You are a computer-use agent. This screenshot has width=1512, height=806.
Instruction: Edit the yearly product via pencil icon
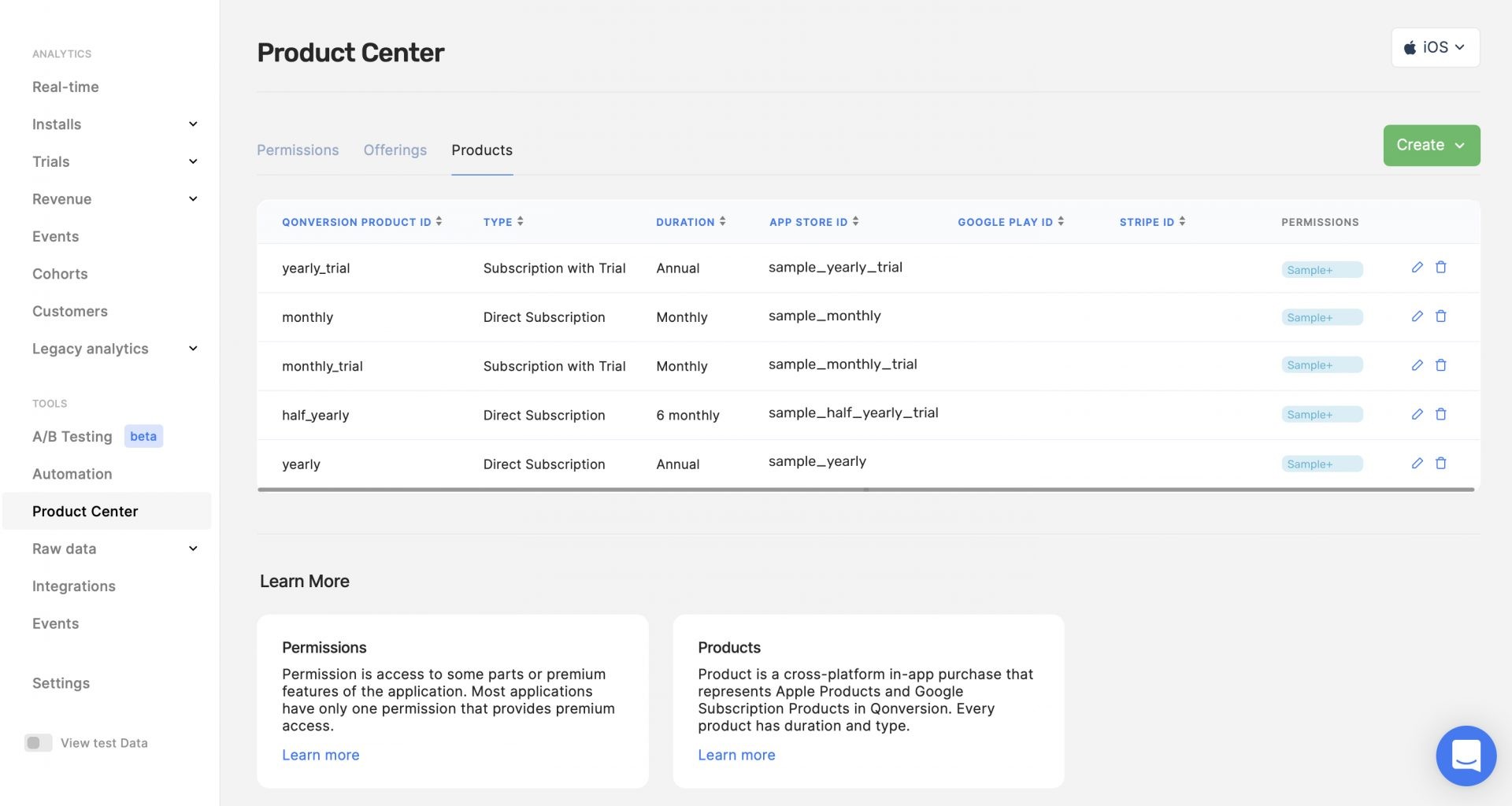1417,464
